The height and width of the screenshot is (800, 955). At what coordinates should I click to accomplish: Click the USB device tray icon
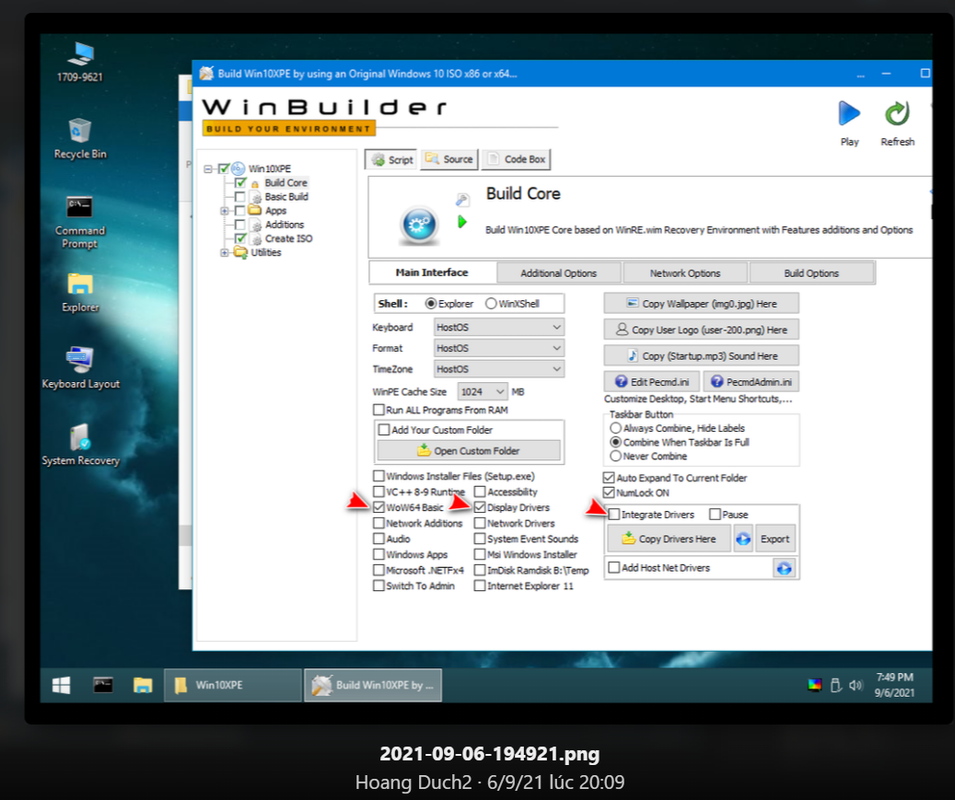(836, 686)
